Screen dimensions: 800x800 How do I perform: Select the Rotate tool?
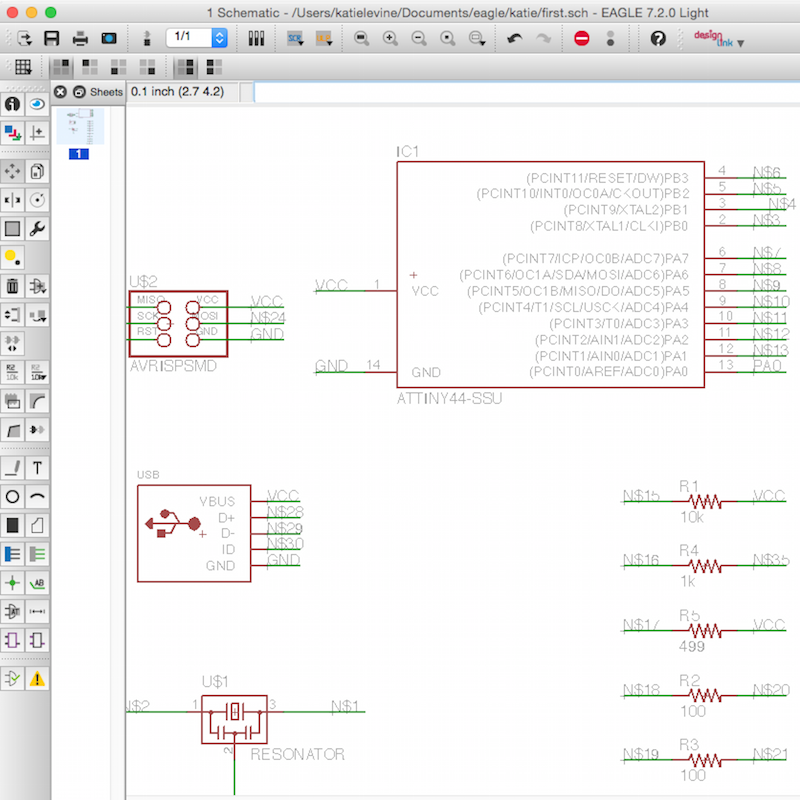click(x=37, y=200)
